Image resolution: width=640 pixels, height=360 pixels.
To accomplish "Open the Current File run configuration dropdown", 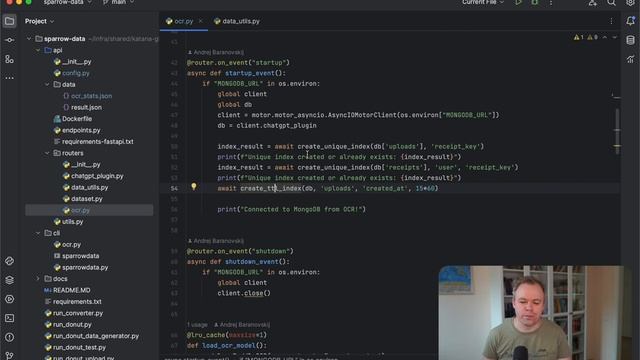I will coord(483,2).
